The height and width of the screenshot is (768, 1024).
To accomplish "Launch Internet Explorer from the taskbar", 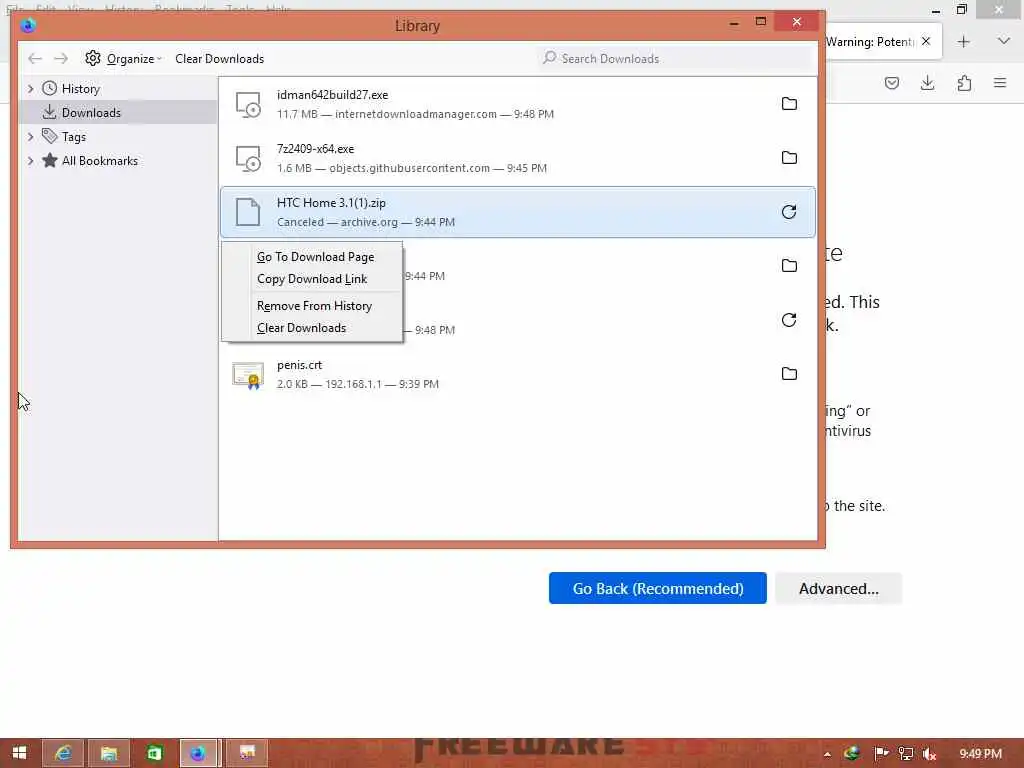I will coord(63,754).
